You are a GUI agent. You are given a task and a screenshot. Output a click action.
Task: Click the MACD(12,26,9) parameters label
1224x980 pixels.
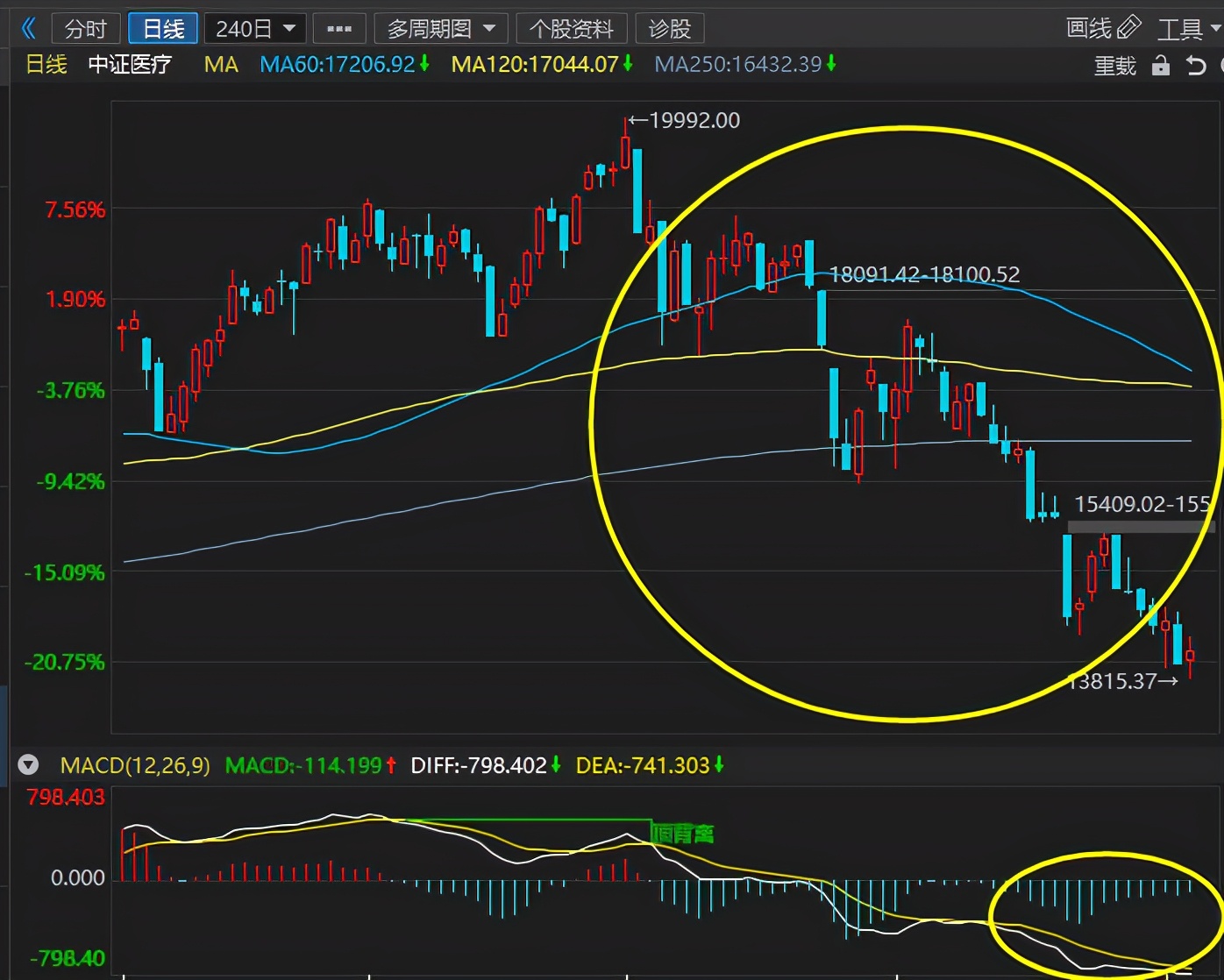135,765
